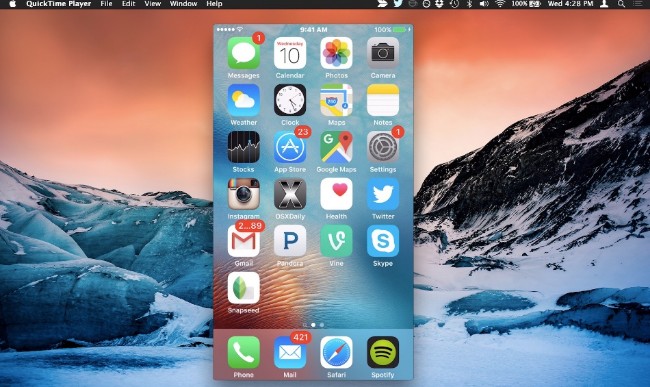The width and height of the screenshot is (650, 387).
Task: Open the Time Machine menu bar icon
Action: click(454, 4)
